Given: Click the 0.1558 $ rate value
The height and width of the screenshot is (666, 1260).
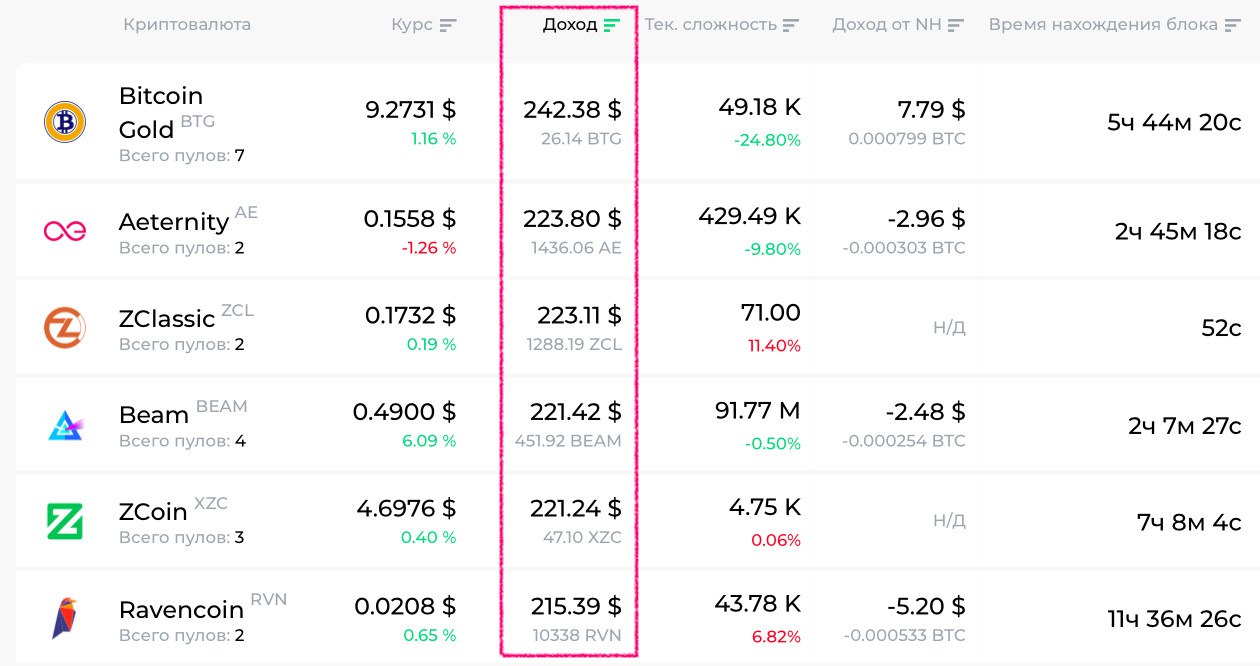Looking at the screenshot, I should coord(410,218).
